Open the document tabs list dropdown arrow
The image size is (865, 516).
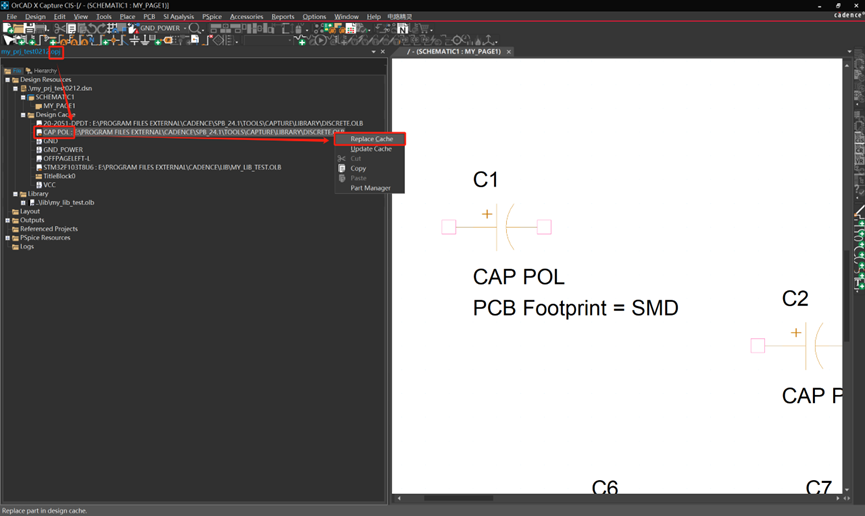[x=849, y=51]
